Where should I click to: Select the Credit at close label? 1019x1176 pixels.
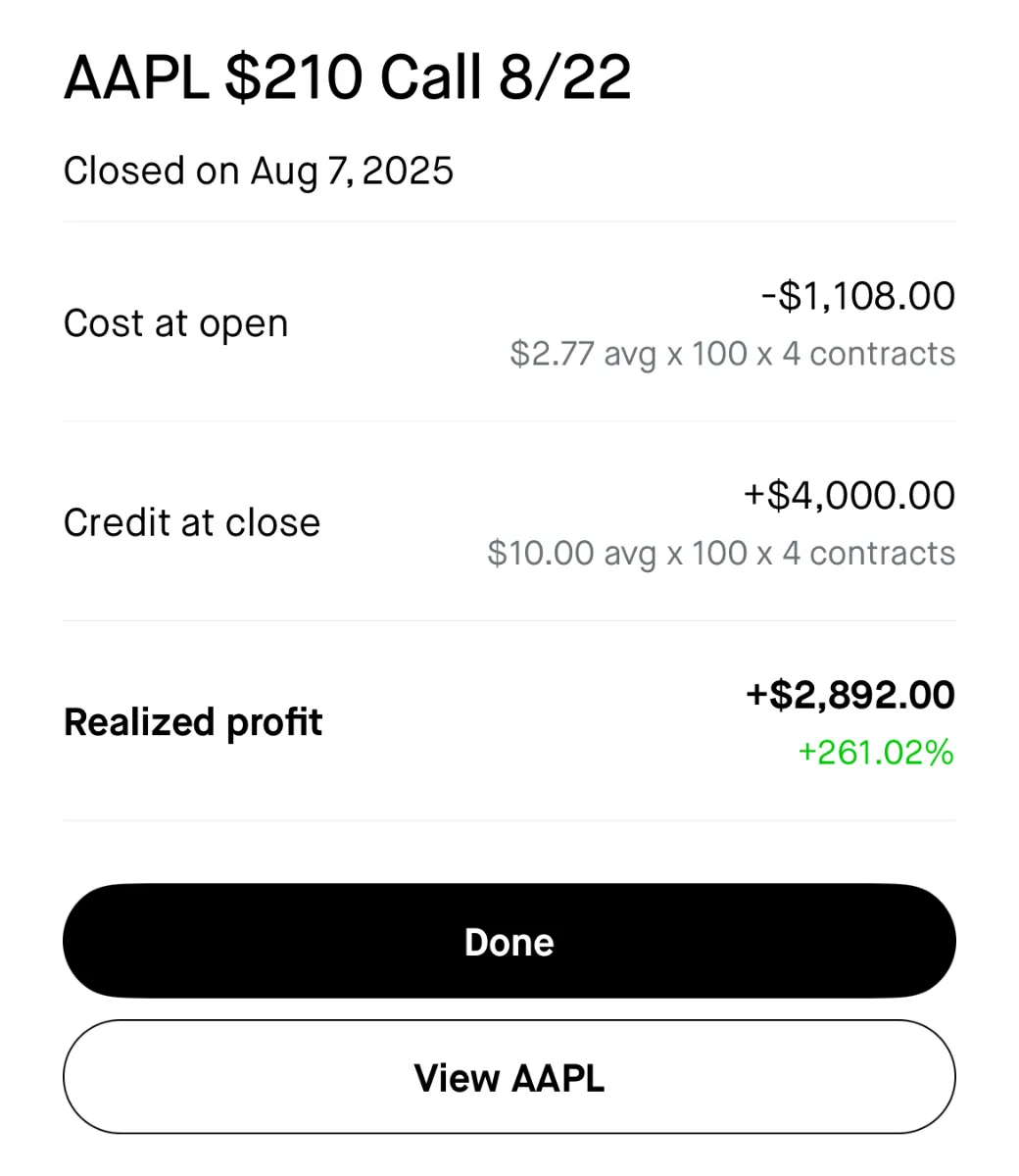click(x=191, y=522)
